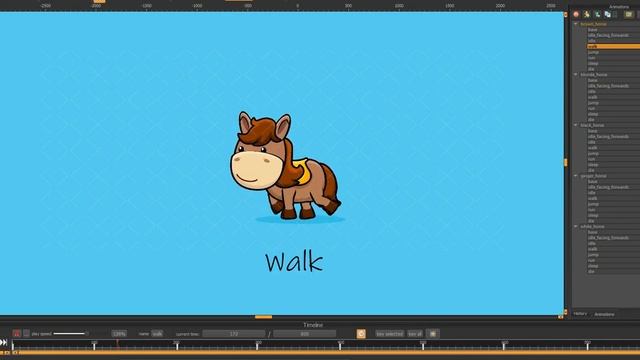Click the key selected button
Viewport: 640px width, 360px height.
point(390,334)
